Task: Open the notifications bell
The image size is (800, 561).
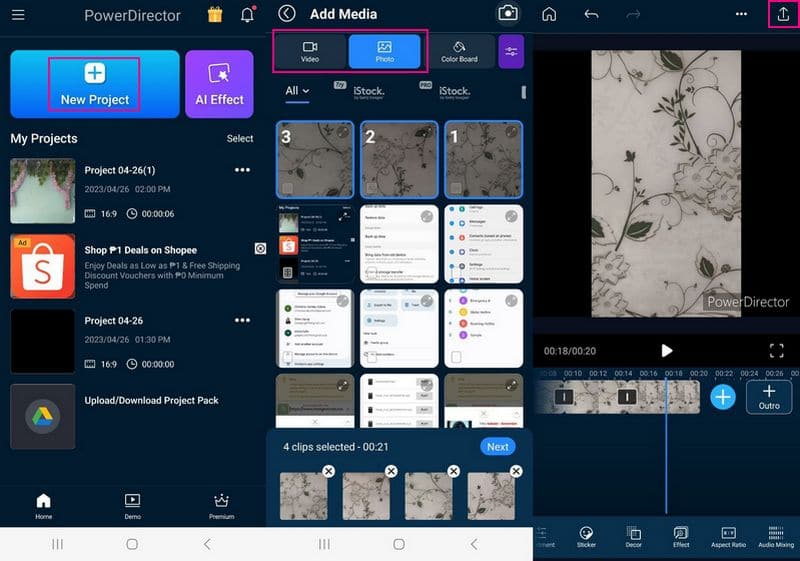Action: (247, 15)
